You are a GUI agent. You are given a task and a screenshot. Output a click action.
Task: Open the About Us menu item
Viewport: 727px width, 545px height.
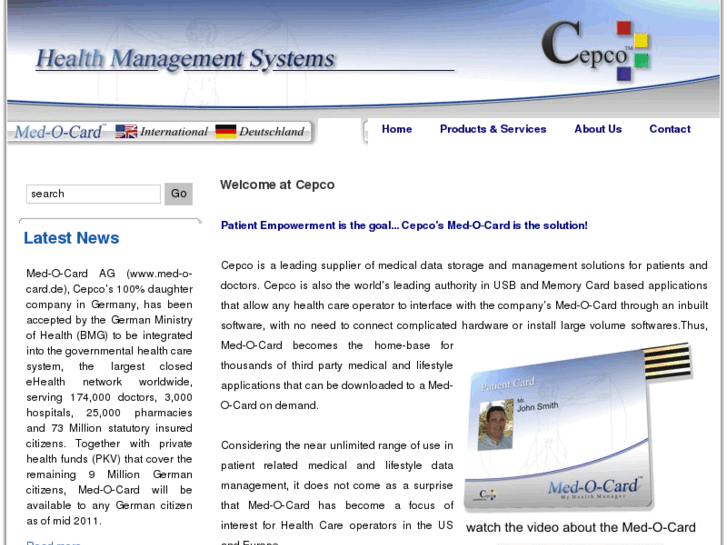(598, 129)
